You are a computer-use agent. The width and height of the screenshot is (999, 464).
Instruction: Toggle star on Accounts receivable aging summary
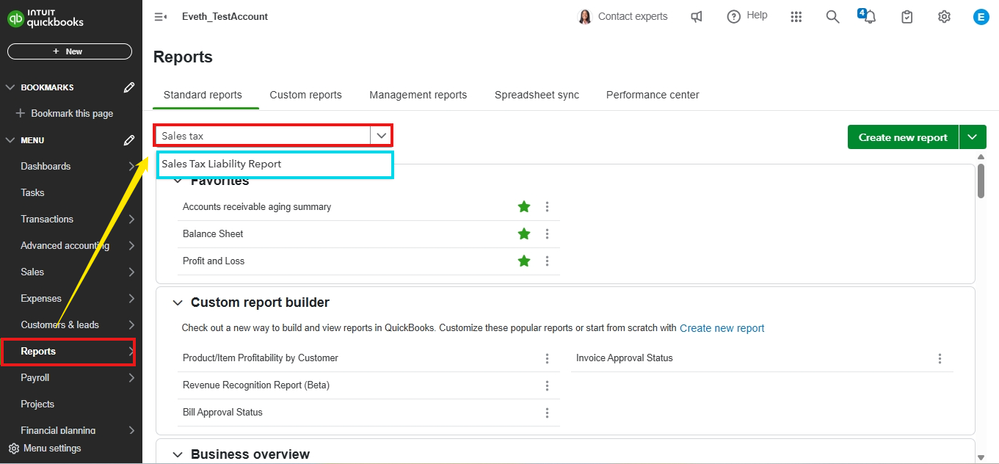pyautogui.click(x=523, y=207)
